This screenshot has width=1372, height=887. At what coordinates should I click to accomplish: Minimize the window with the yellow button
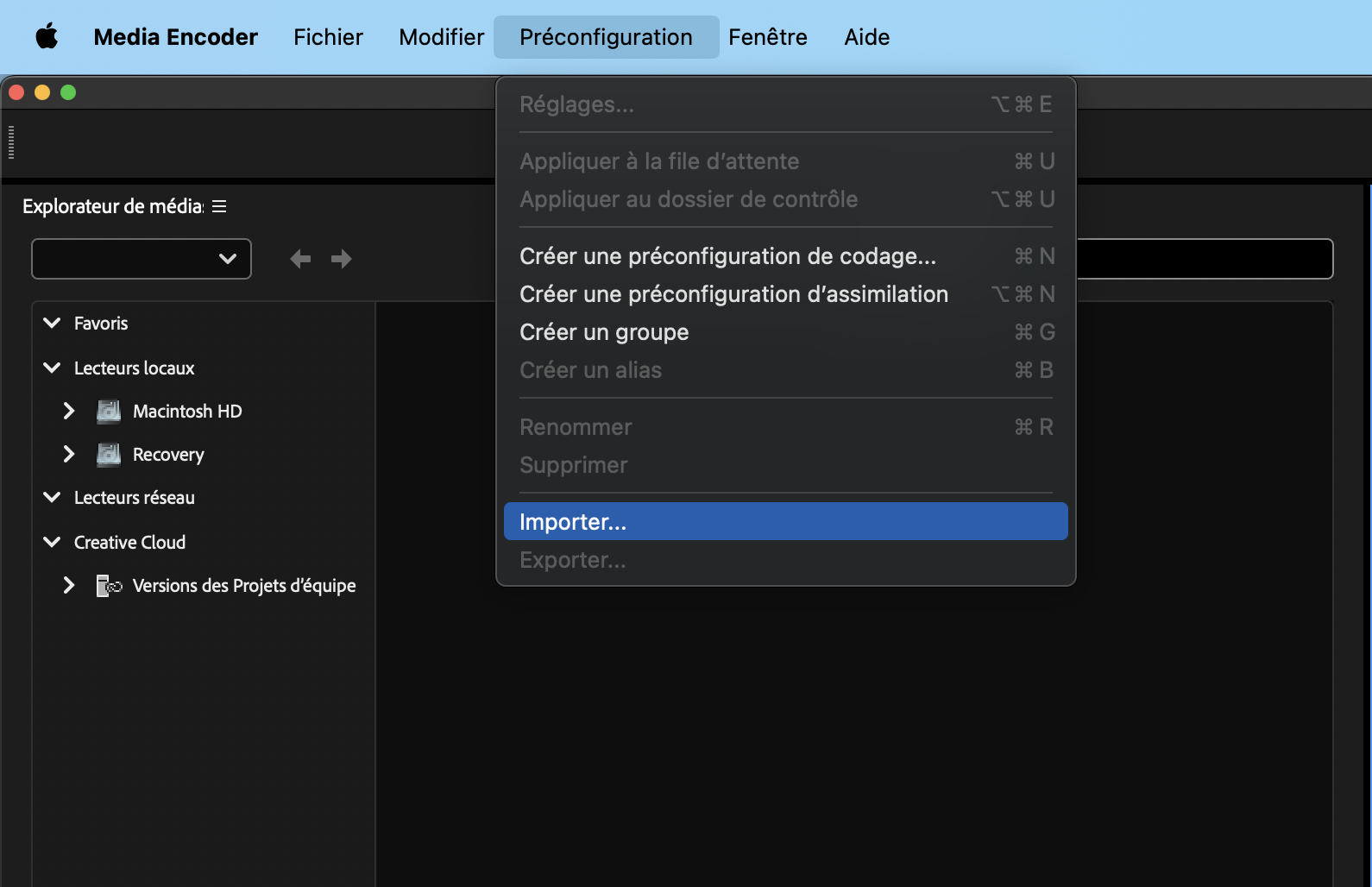tap(42, 92)
